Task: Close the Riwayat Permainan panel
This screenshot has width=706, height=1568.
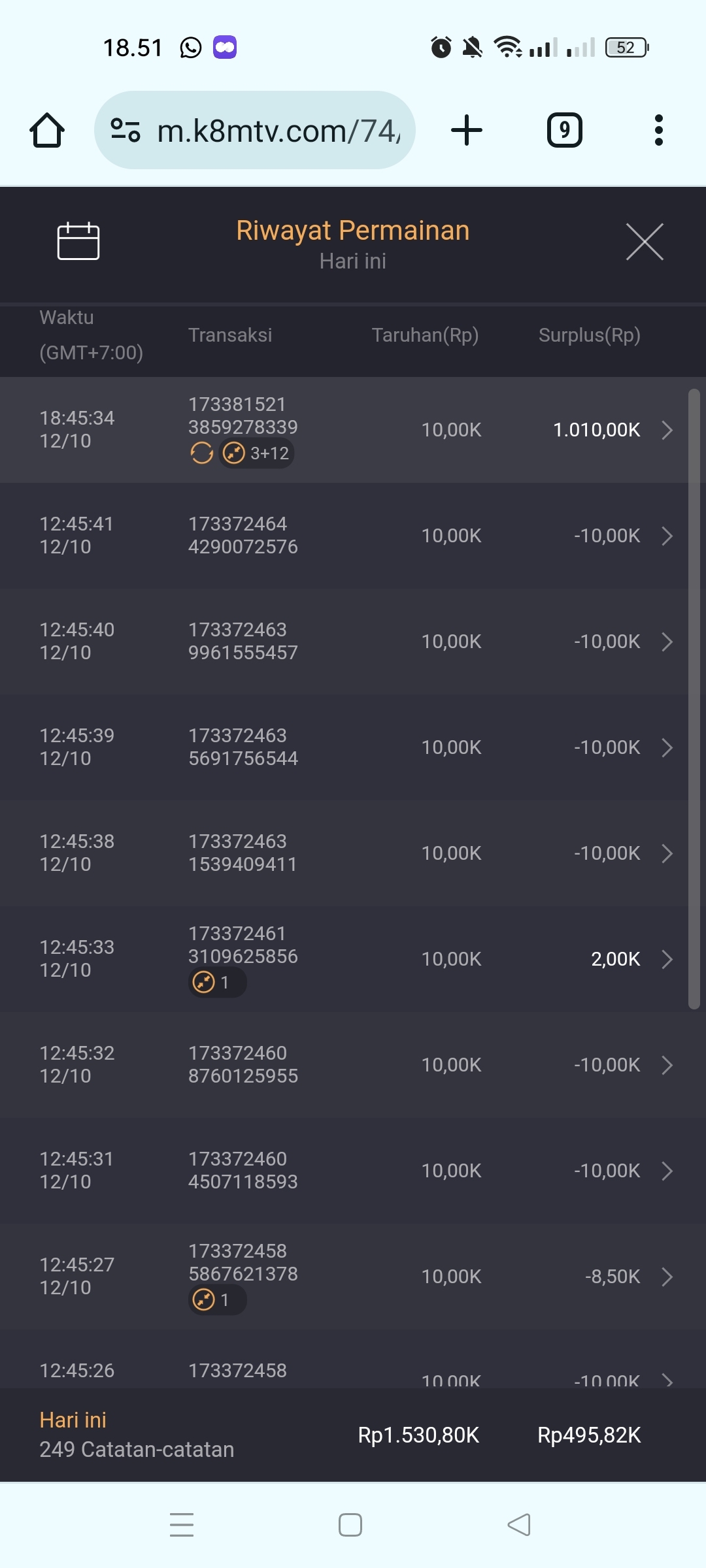Action: 645,242
